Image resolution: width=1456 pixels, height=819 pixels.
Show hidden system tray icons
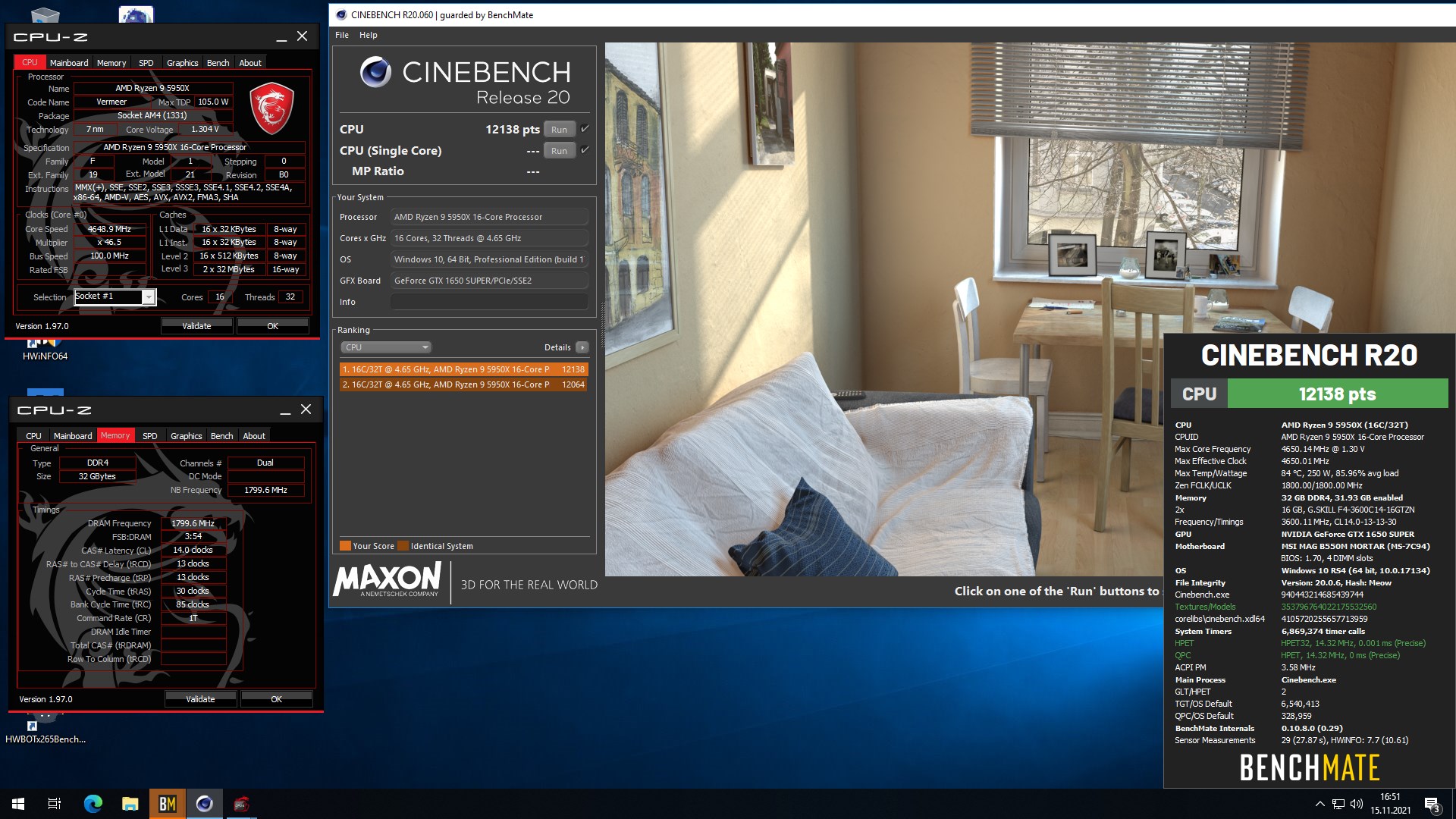1319,804
